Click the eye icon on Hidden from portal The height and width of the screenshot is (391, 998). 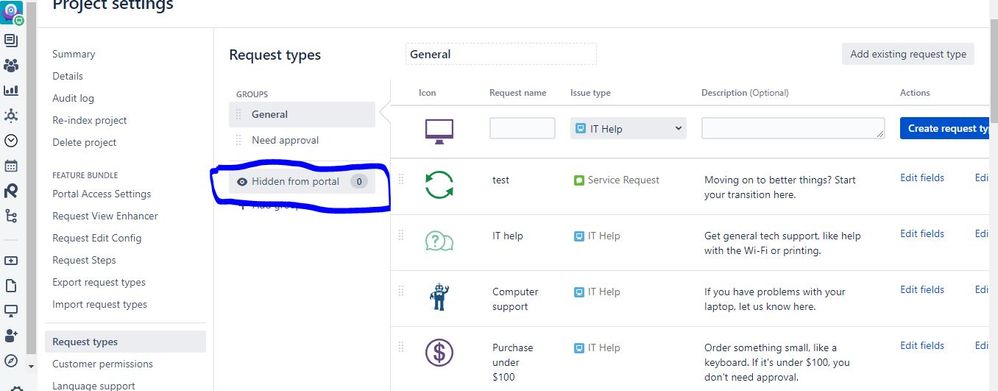(x=242, y=182)
